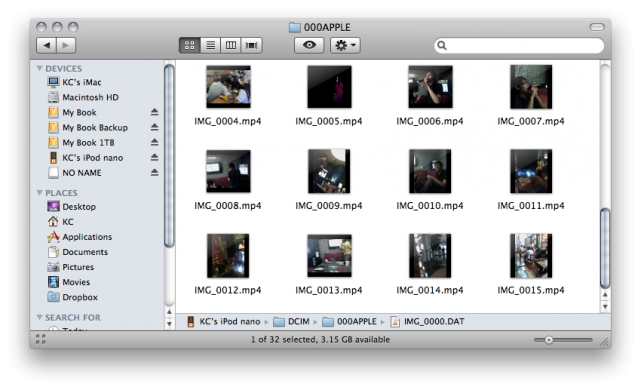This screenshot has height=390, width=640.
Task: Open Quick Look with the eye button
Action: [309, 45]
